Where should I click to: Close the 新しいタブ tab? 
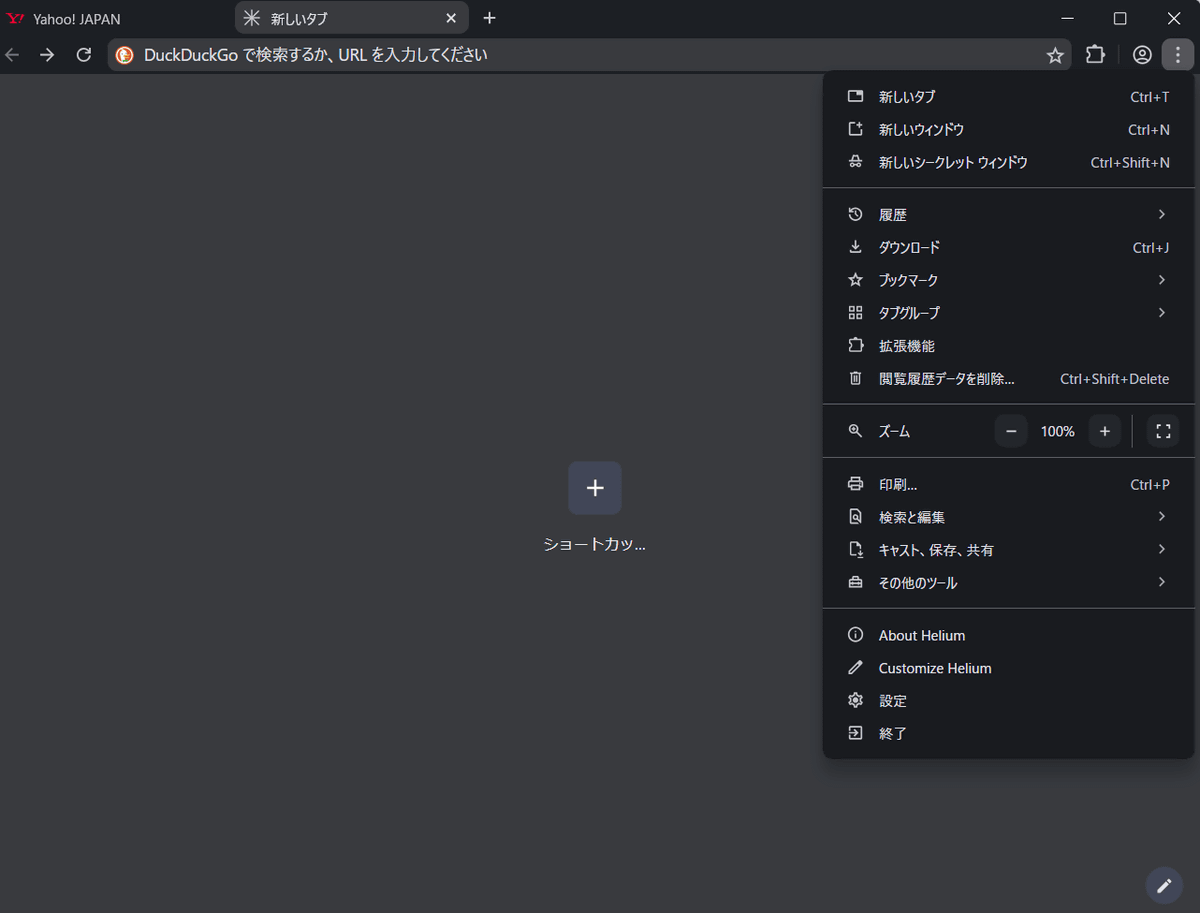point(451,18)
